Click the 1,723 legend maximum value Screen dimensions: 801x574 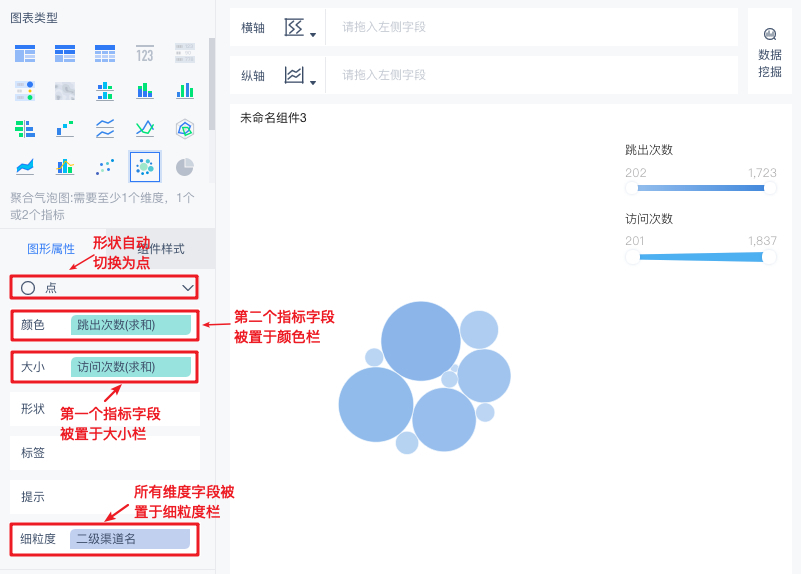coord(762,173)
